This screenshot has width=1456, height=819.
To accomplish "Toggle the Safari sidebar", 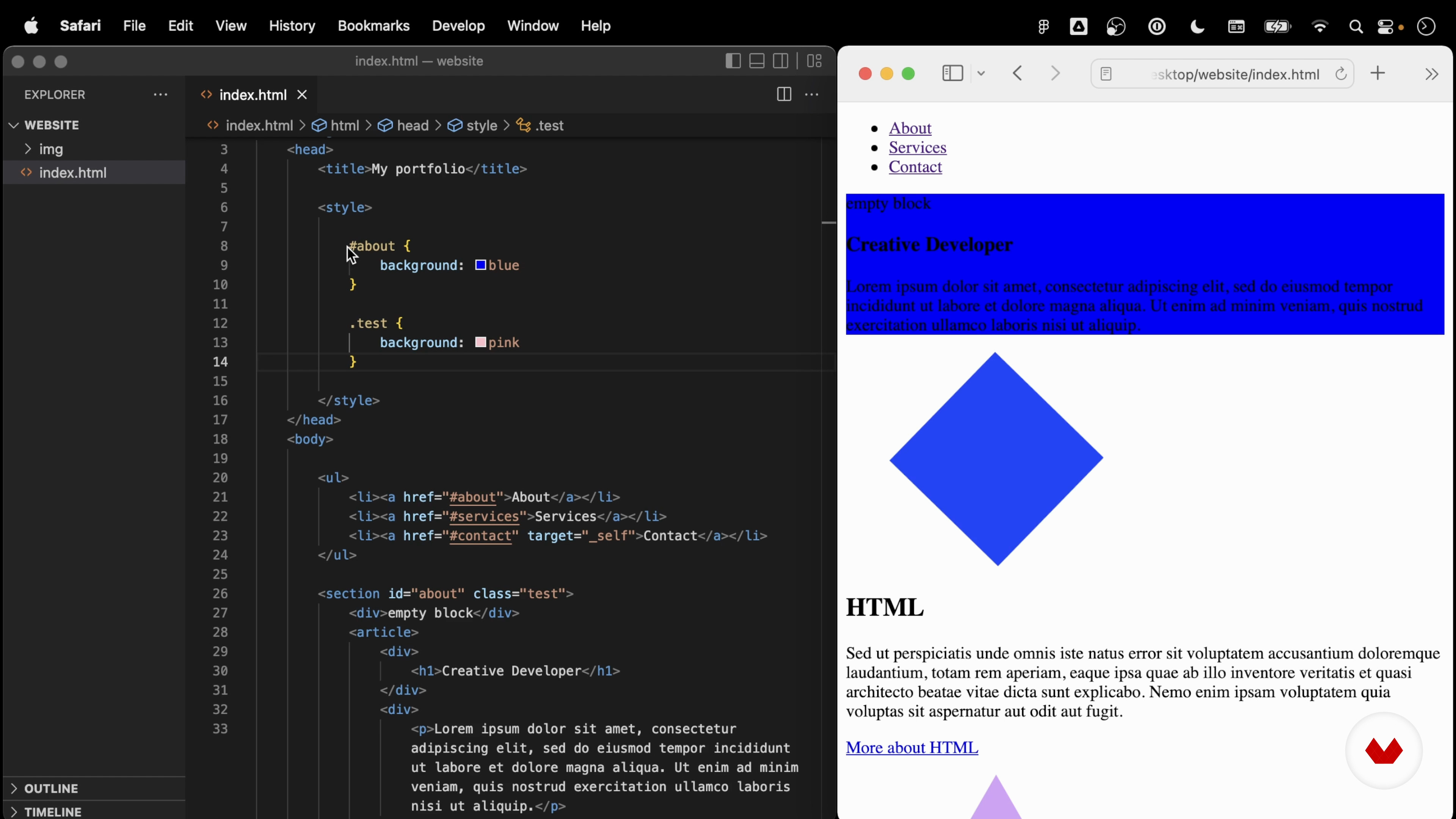I will (953, 74).
